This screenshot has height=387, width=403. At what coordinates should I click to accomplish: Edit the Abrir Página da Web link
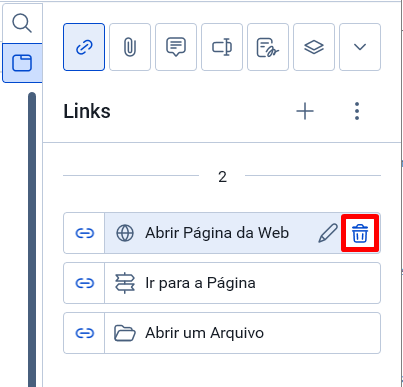click(x=328, y=233)
